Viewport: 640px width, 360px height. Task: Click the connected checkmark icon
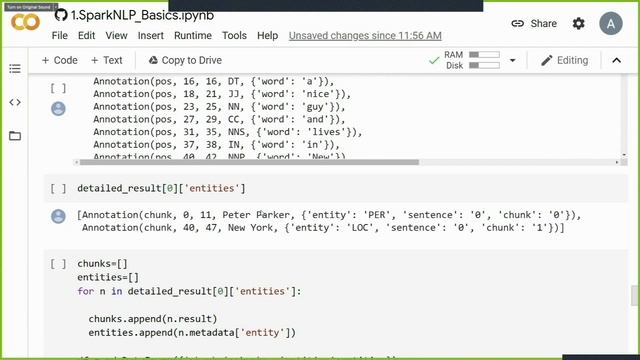(434, 60)
